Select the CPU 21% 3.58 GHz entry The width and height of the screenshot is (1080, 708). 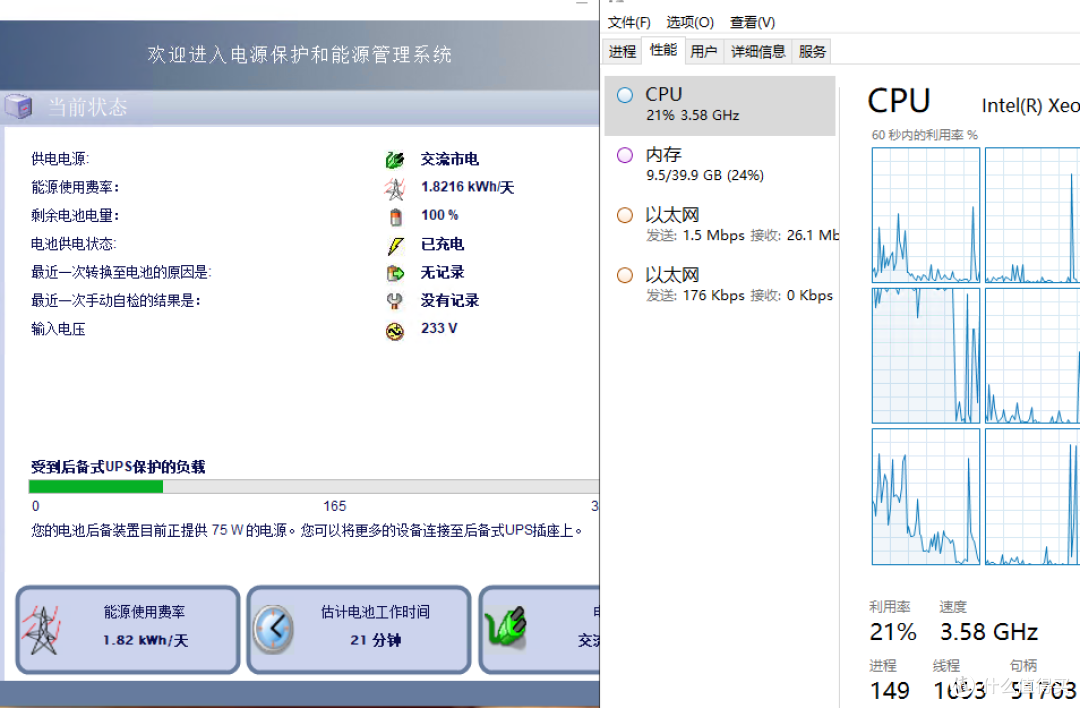[720, 105]
